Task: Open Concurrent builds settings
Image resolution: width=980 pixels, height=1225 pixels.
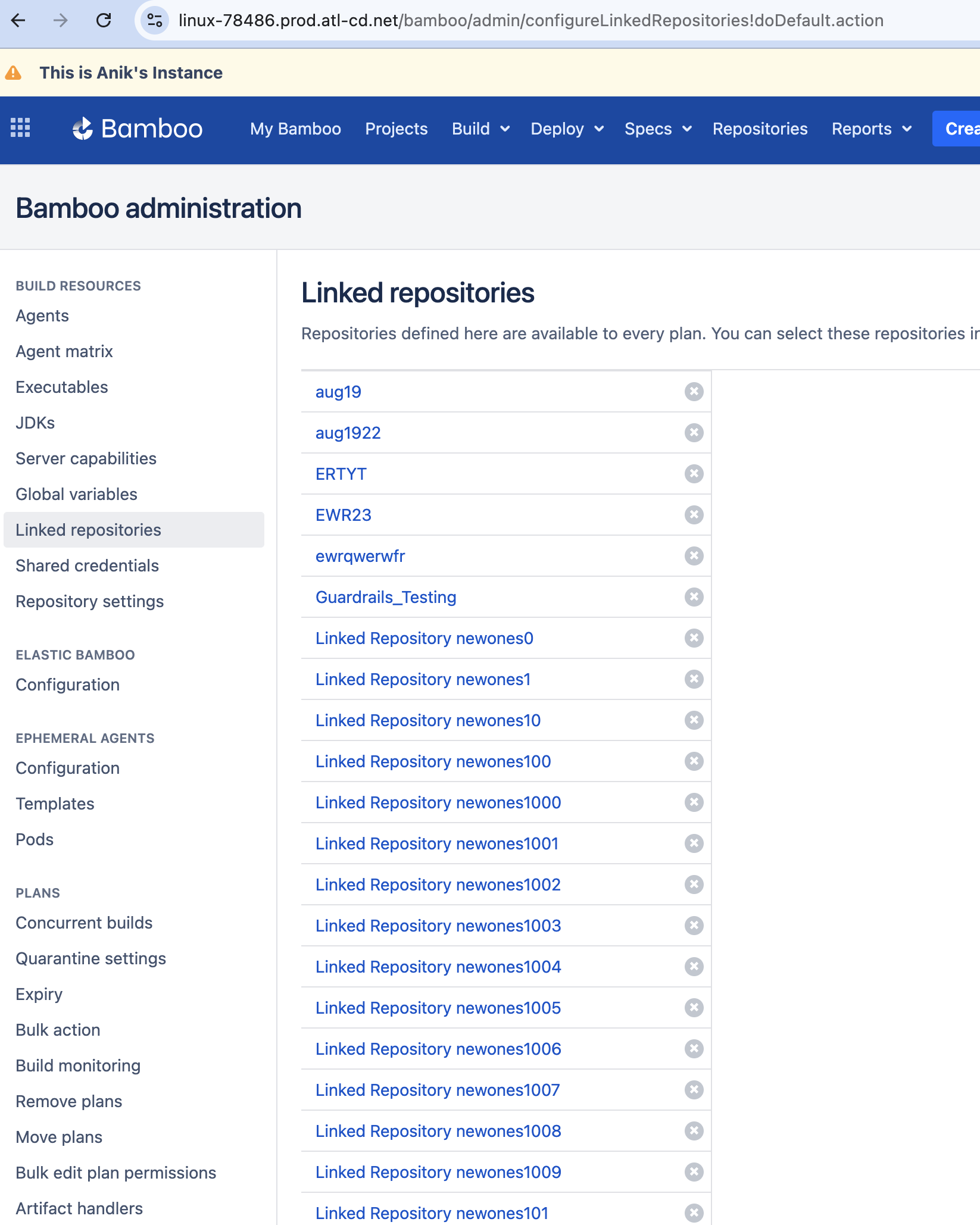Action: coord(85,923)
